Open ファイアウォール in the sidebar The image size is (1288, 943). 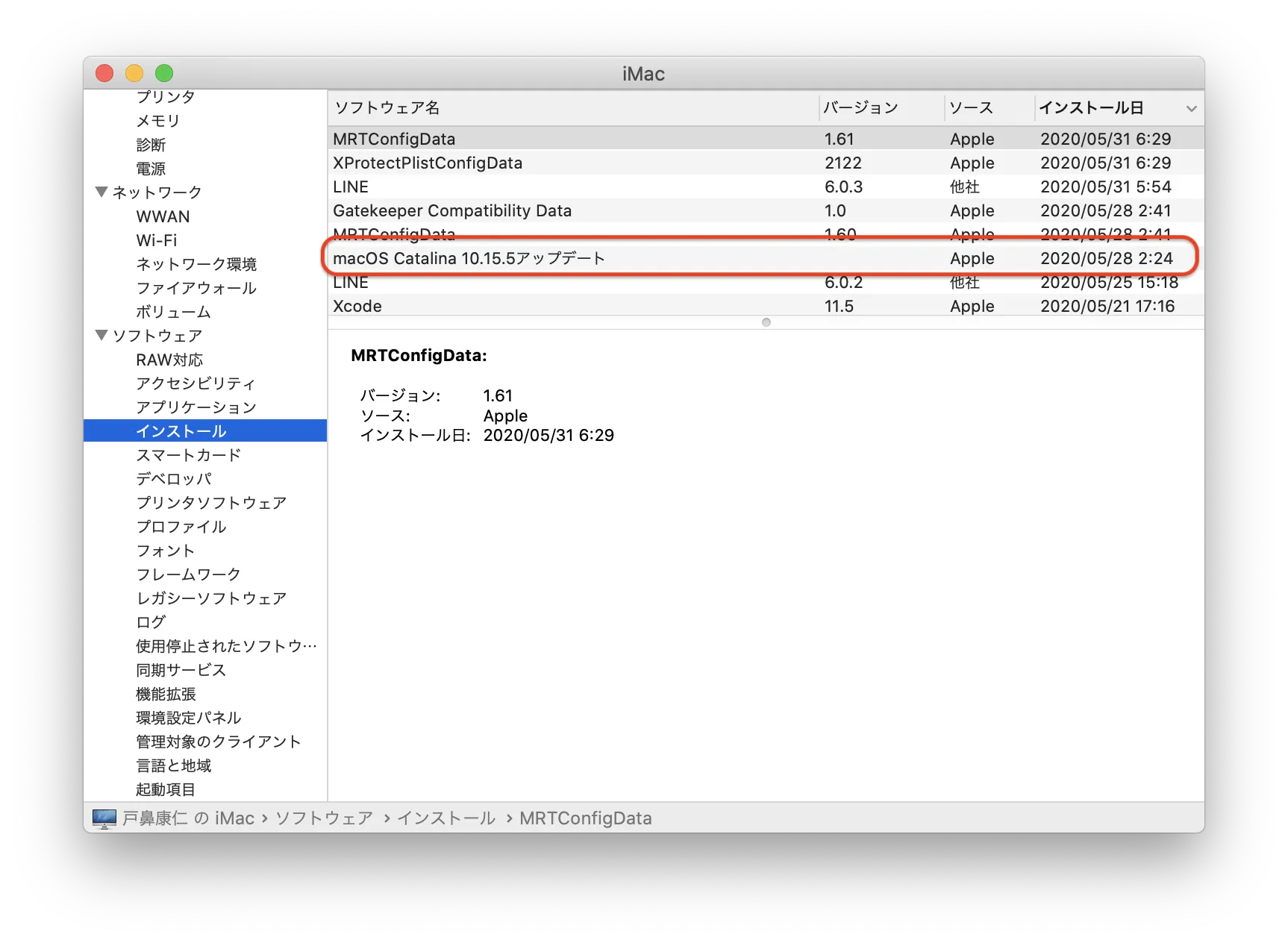(196, 288)
